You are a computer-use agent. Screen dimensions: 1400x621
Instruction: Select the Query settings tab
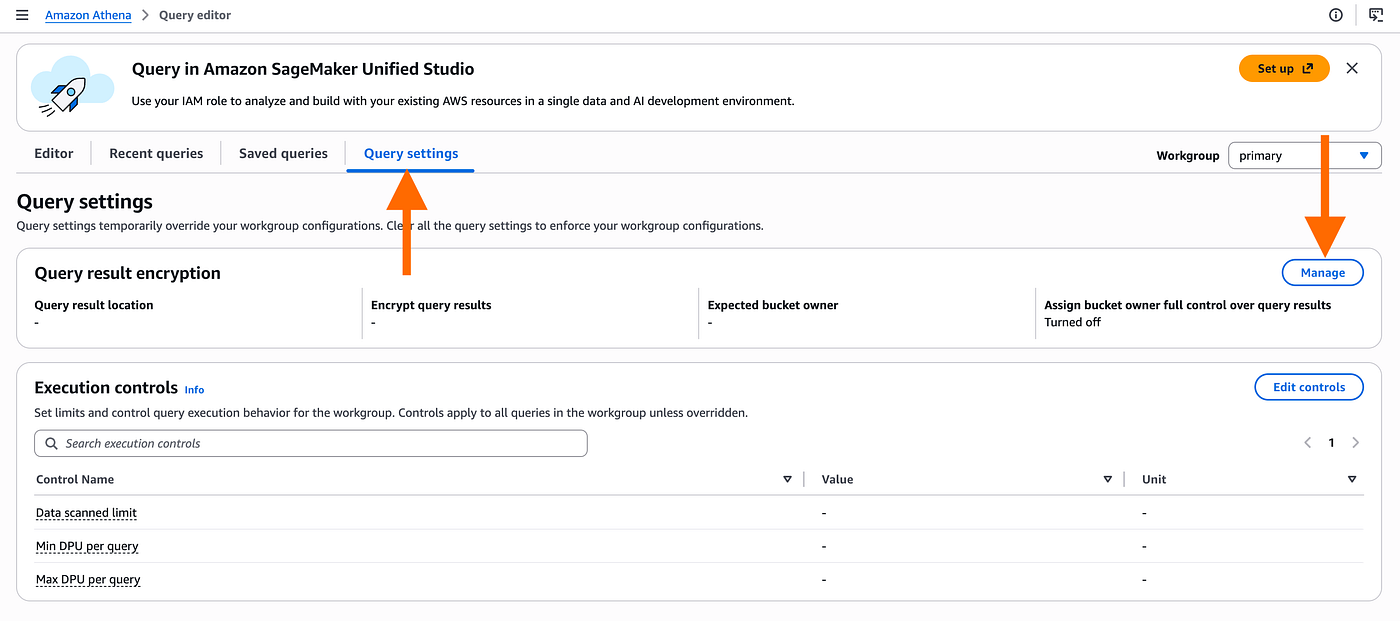click(x=411, y=153)
